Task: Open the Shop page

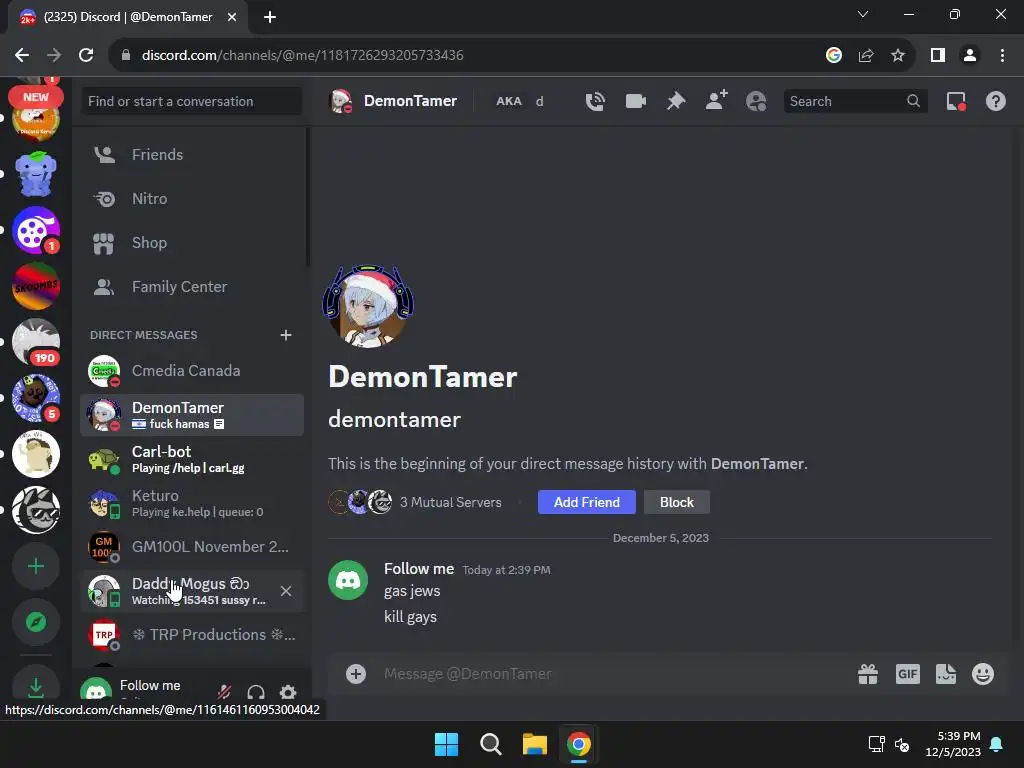Action: click(x=192, y=243)
